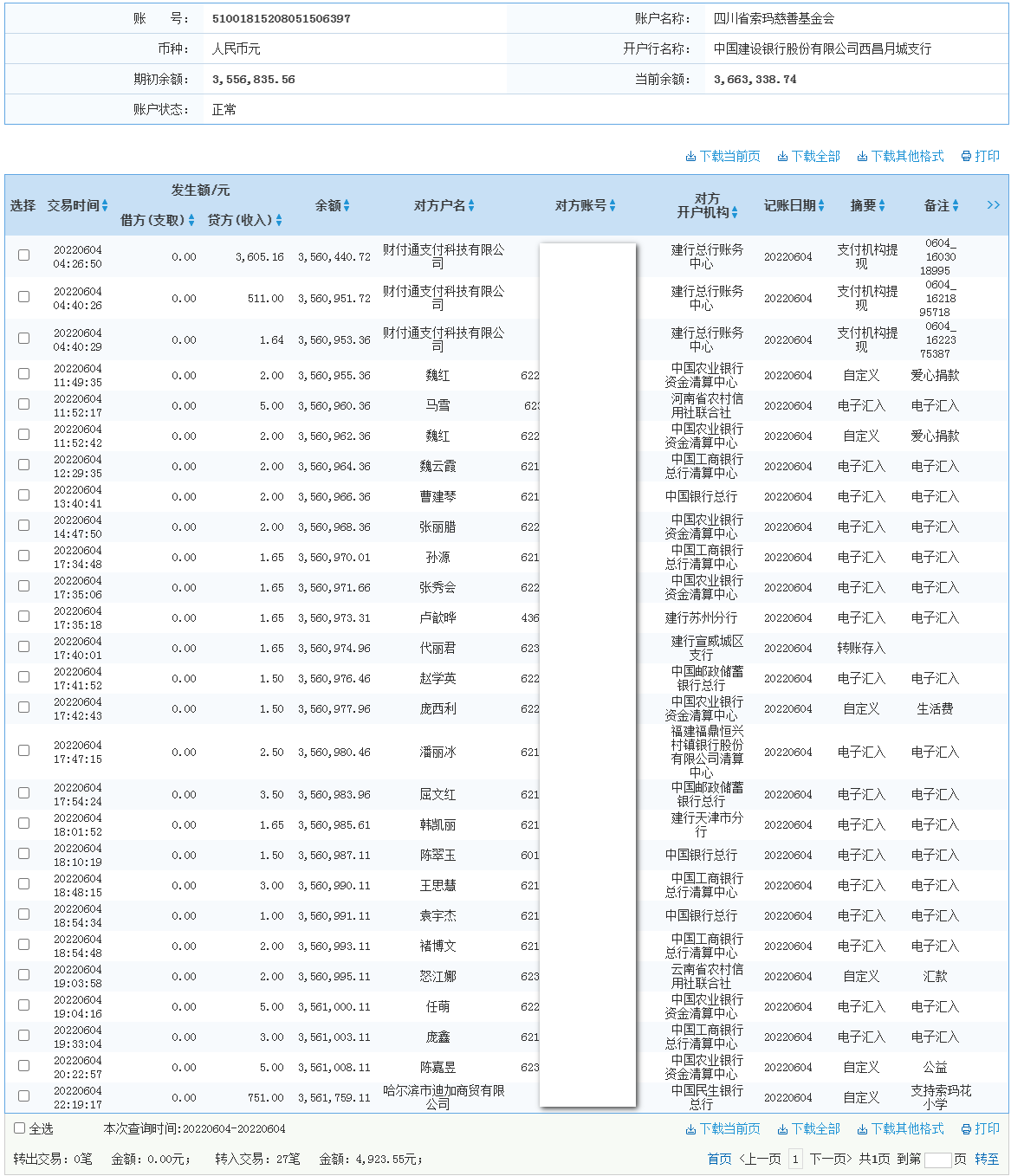The width and height of the screenshot is (1011, 1176).
Task: Focus the page number input field
Action: 938,1160
